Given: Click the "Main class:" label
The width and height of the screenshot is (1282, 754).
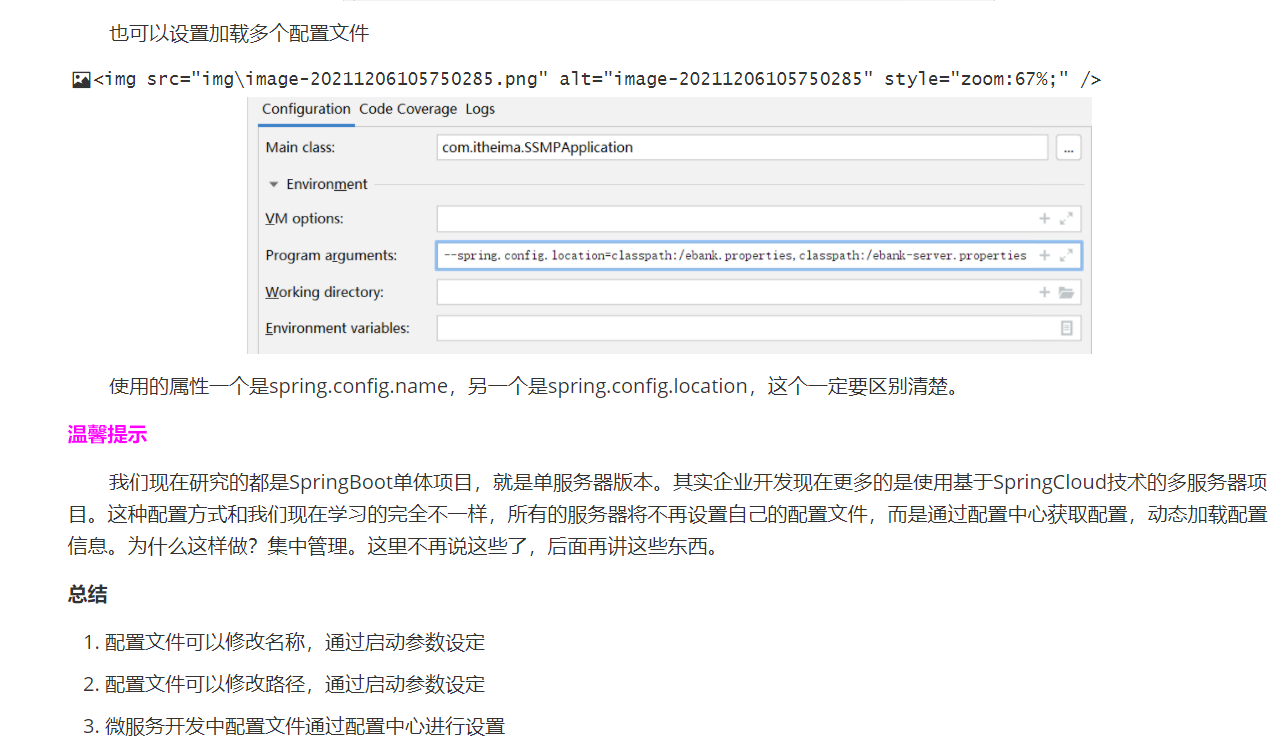Looking at the screenshot, I should click(x=300, y=148).
